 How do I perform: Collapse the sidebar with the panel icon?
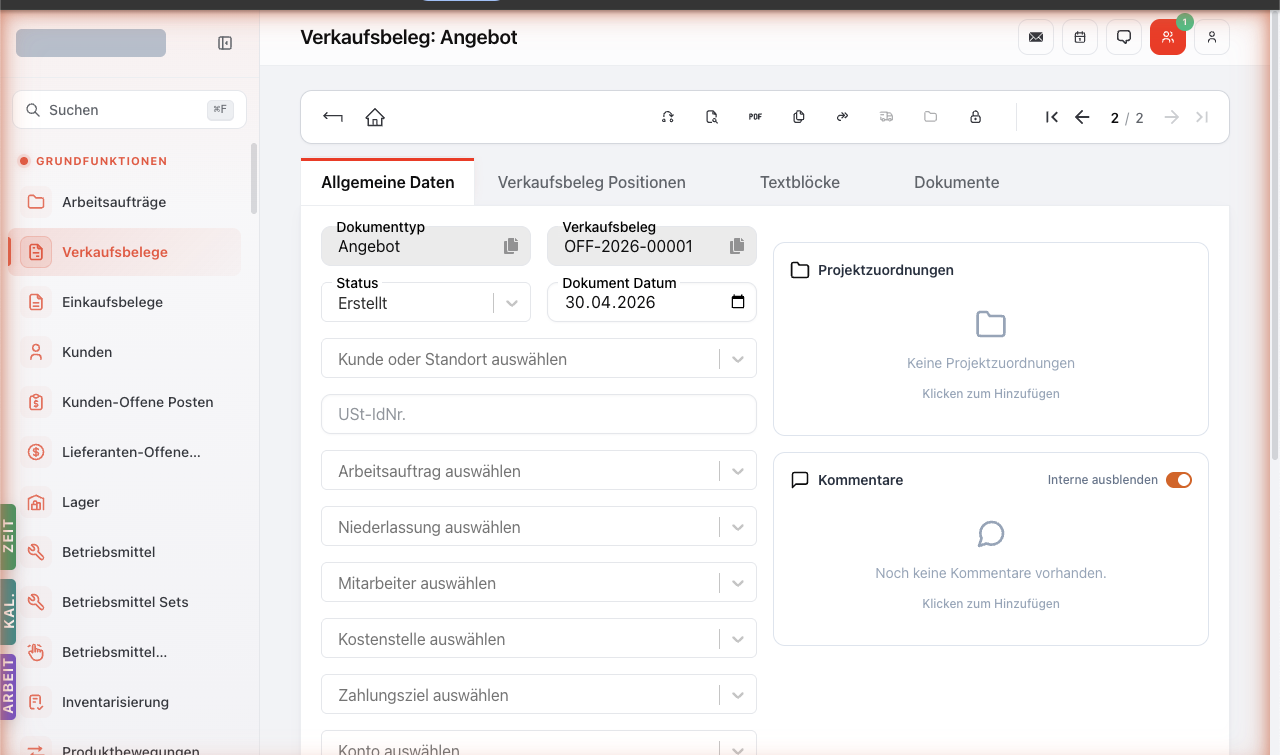[x=225, y=43]
